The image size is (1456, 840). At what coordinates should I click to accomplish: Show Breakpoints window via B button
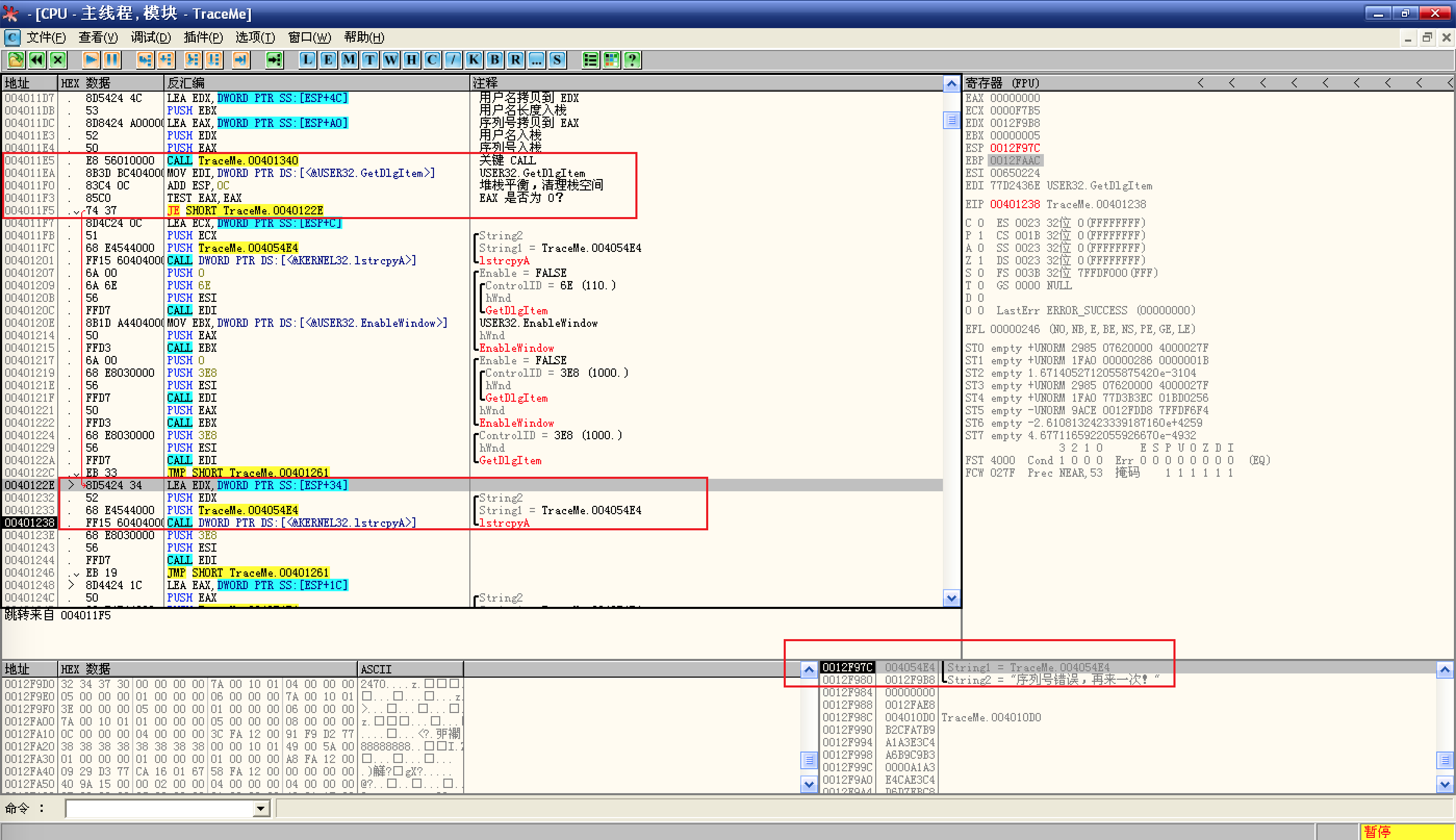click(x=494, y=59)
